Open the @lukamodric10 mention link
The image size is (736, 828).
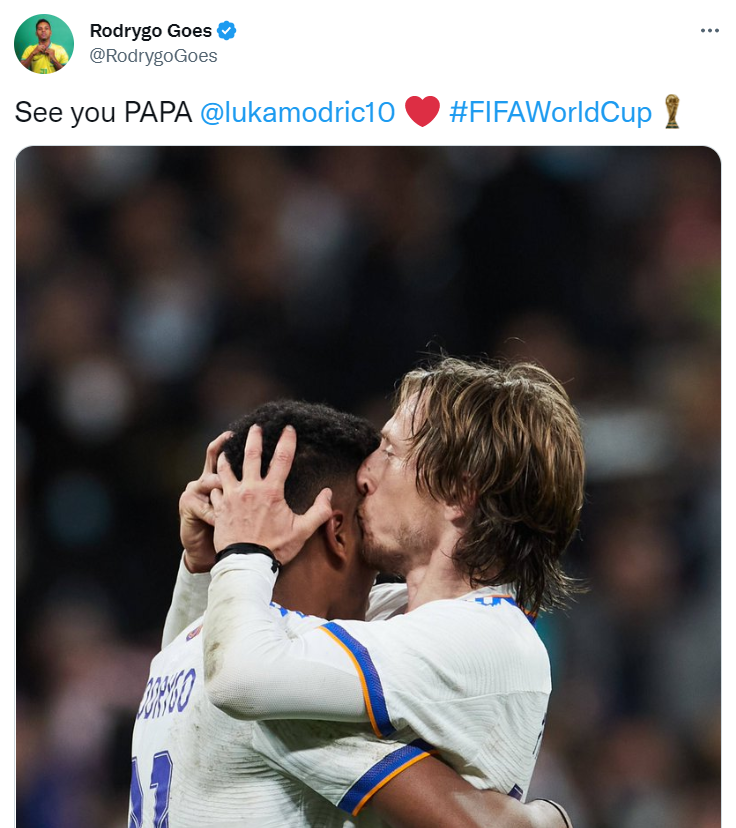coord(297,112)
